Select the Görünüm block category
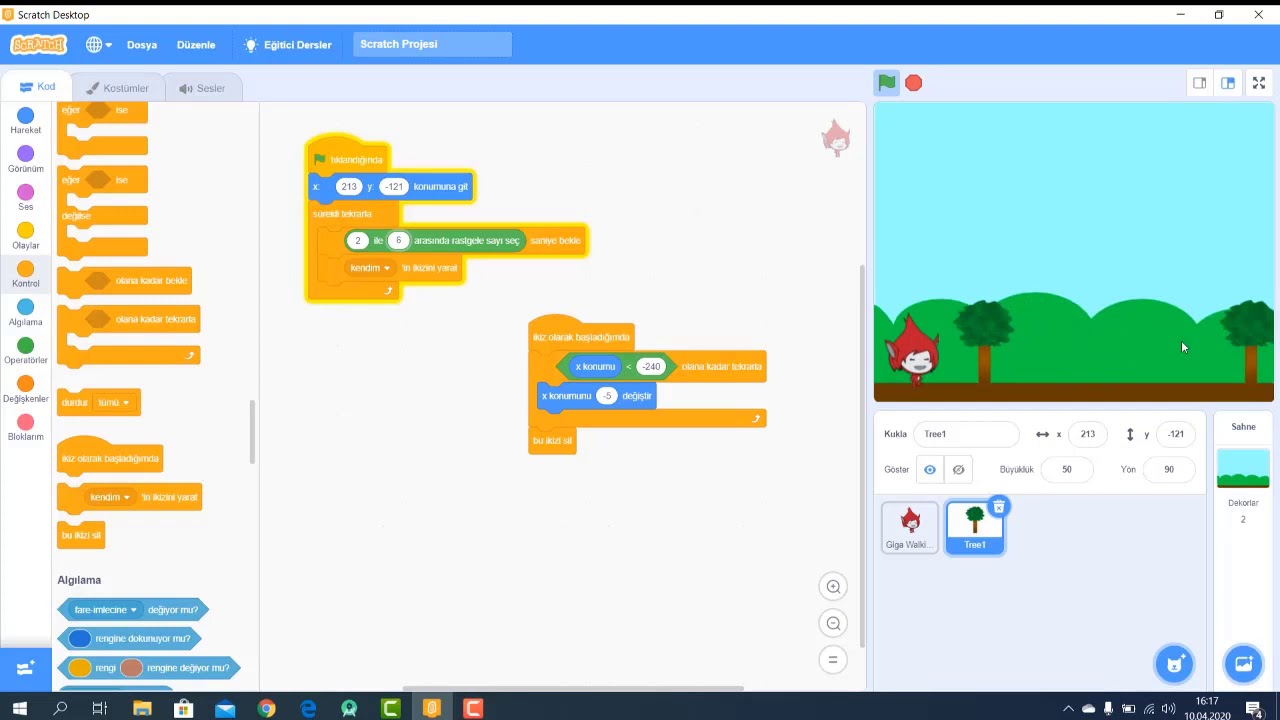Image resolution: width=1280 pixels, height=720 pixels. [x=26, y=159]
